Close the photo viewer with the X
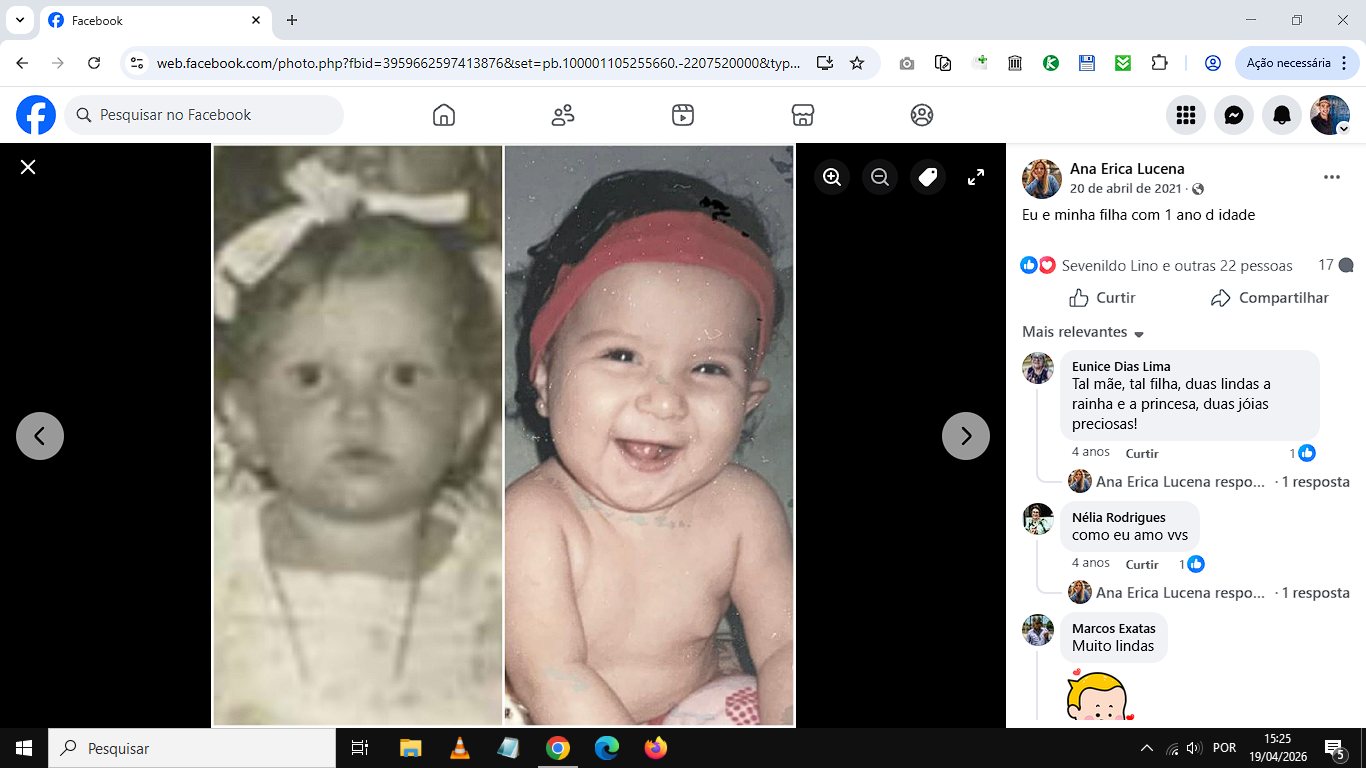 tap(28, 167)
